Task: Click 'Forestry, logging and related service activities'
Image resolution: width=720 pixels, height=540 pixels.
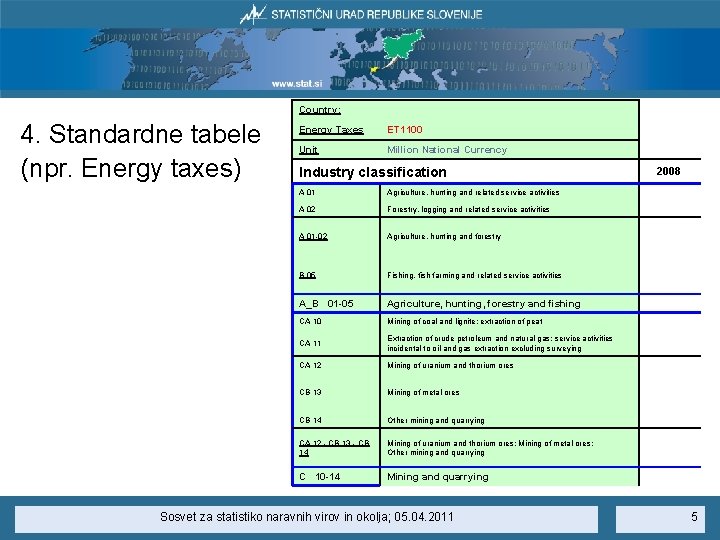Action: click(468, 209)
